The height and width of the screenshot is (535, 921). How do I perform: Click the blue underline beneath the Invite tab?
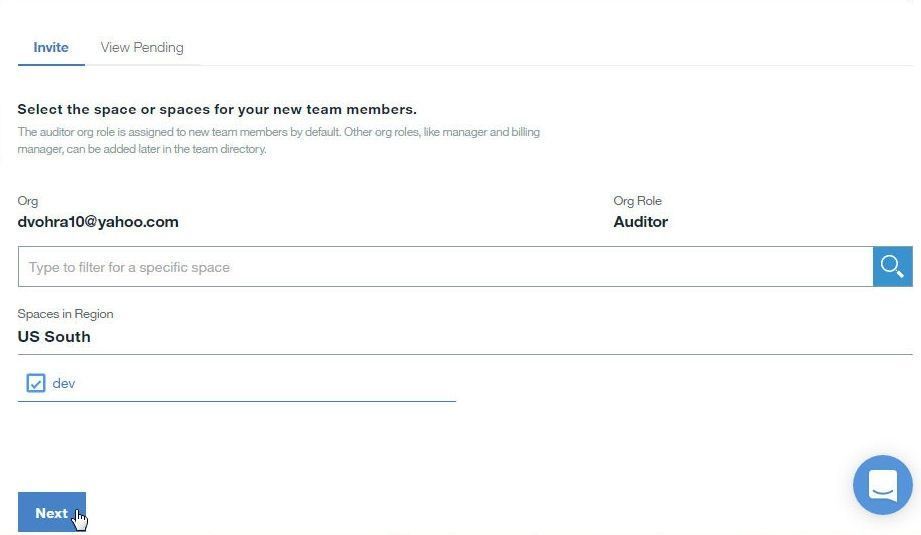(51, 64)
